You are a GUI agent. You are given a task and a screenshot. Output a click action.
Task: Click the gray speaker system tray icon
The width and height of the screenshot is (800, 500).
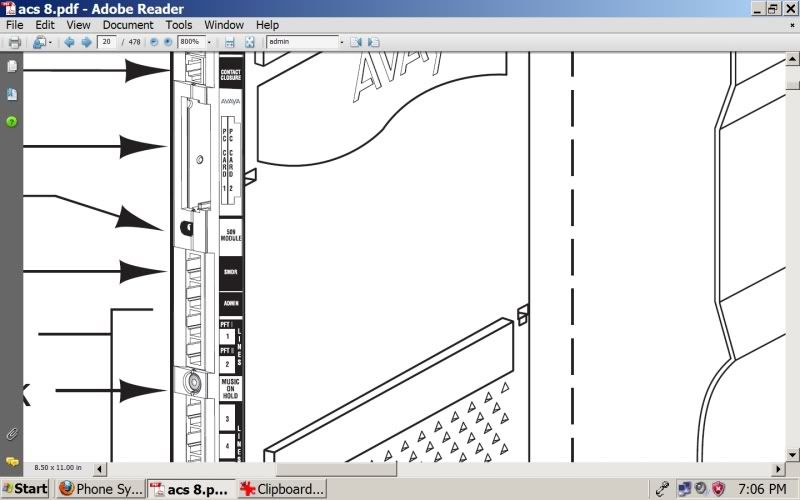701,489
